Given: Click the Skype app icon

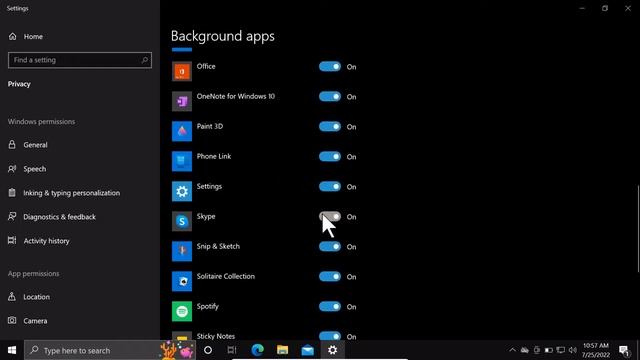Looking at the screenshot, I should pyautogui.click(x=182, y=221).
